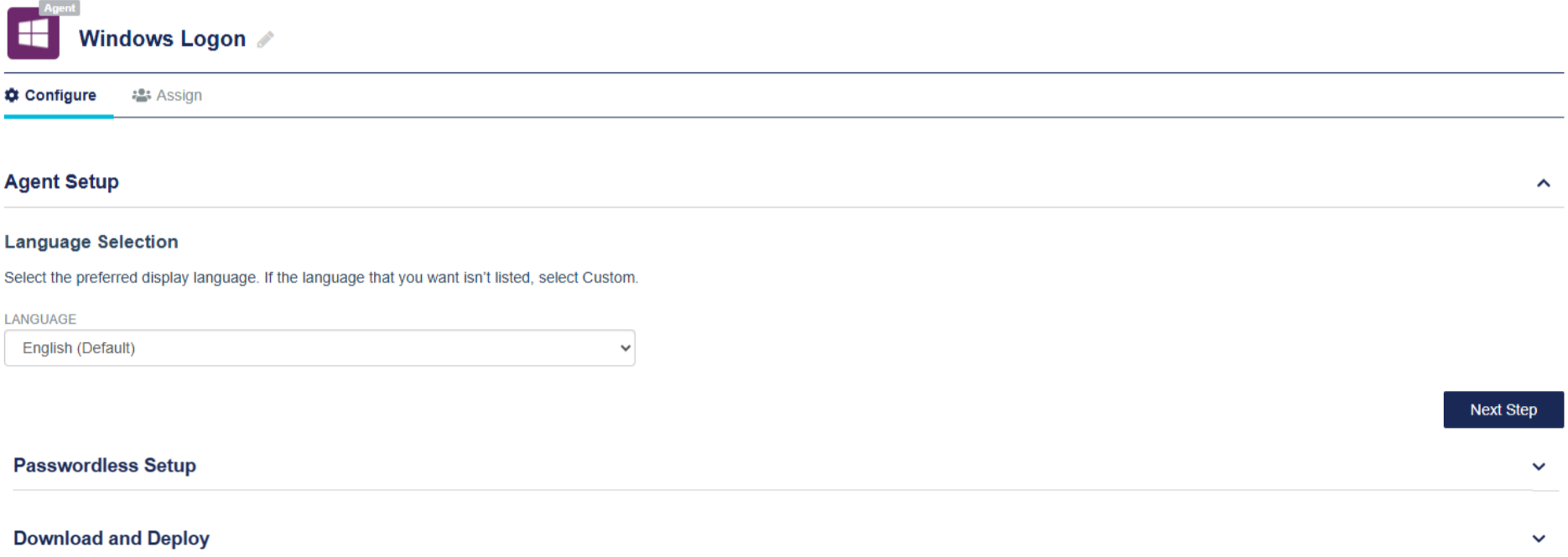Click the purple Windows Logon app icon
The image size is (1568, 557).
click(33, 34)
